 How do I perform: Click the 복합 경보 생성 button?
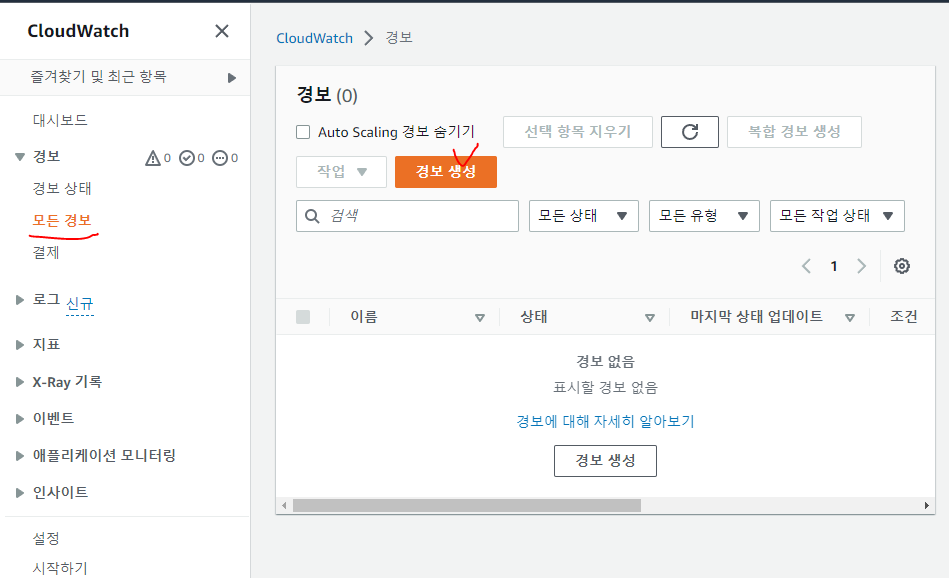[x=794, y=132]
